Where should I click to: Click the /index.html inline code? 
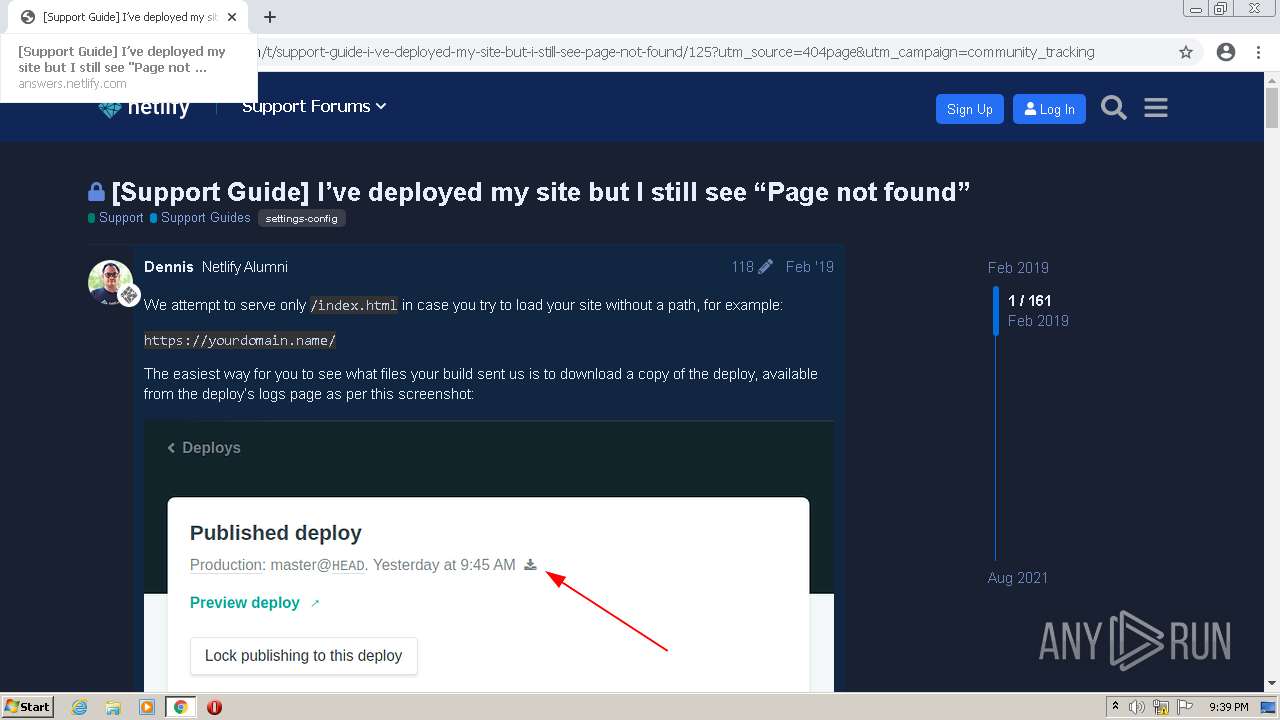354,306
